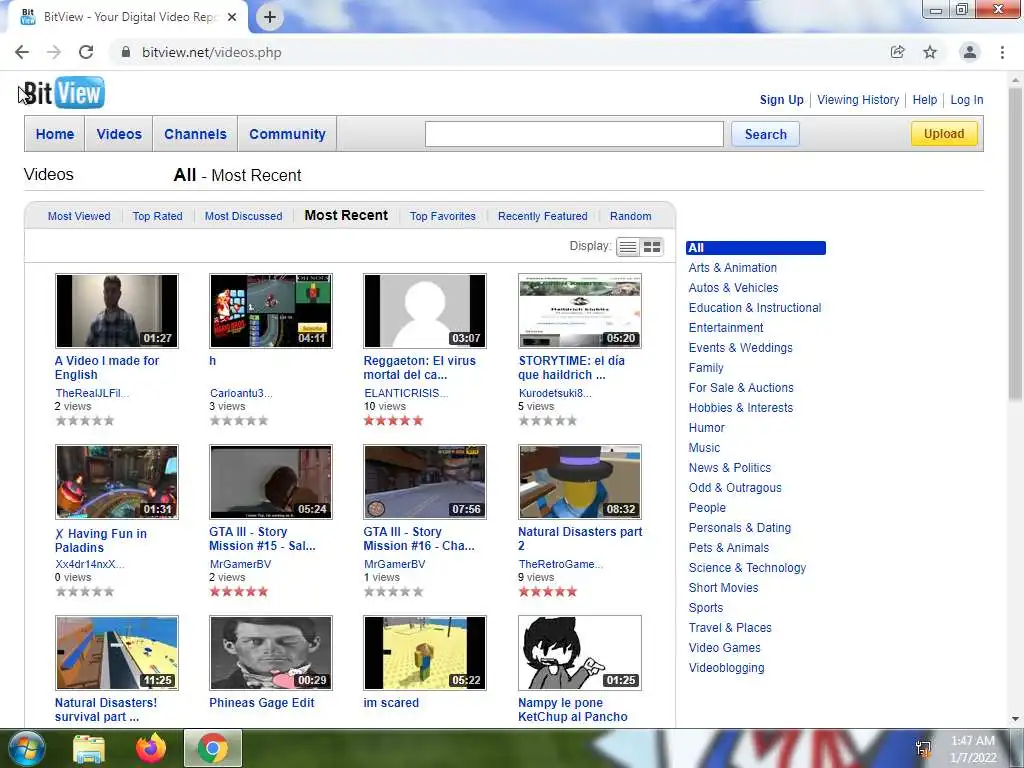Open a new browser tab with plus icon
This screenshot has height=768, width=1024.
pyautogui.click(x=270, y=17)
